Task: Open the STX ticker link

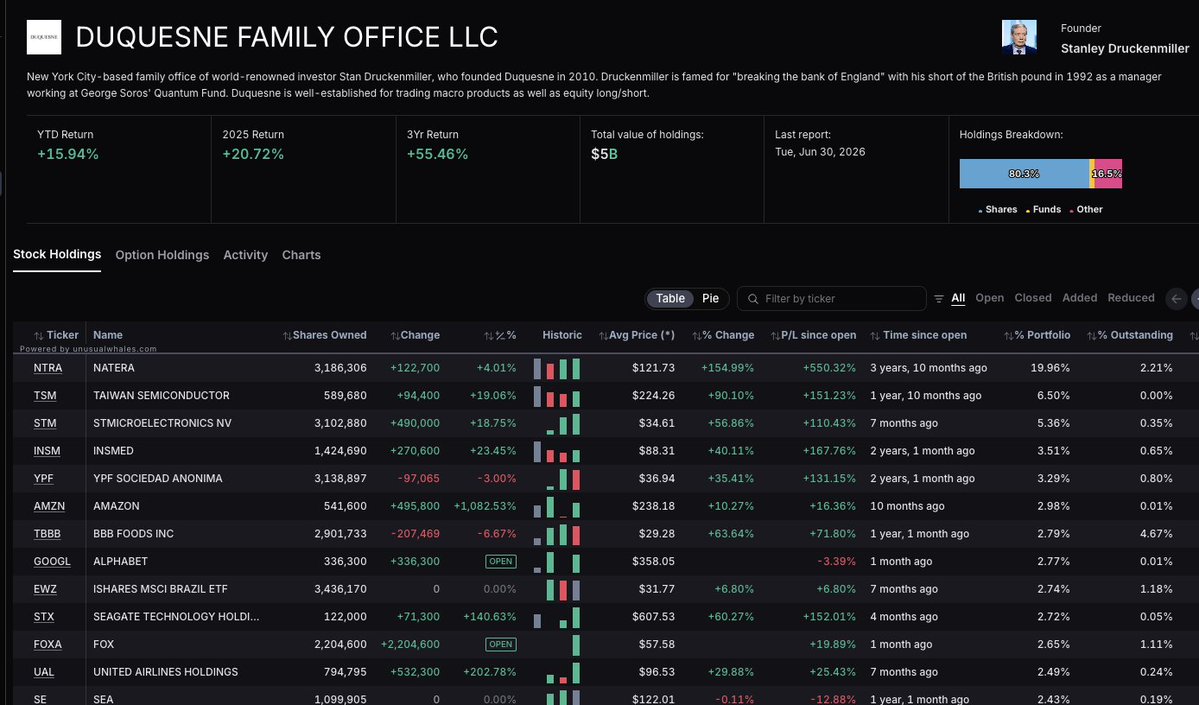Action: (44, 617)
